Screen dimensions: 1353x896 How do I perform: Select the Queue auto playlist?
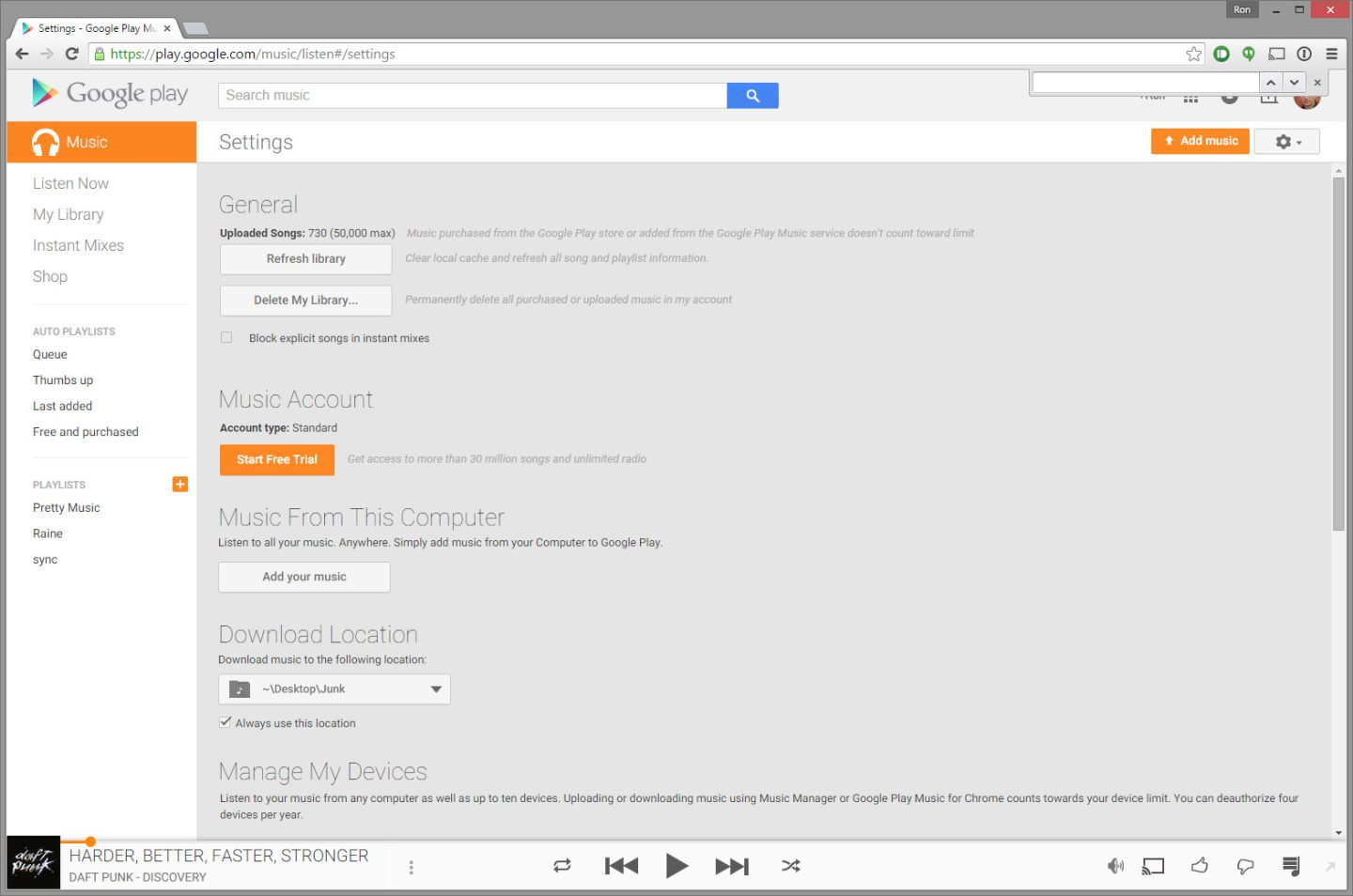pyautogui.click(x=50, y=354)
